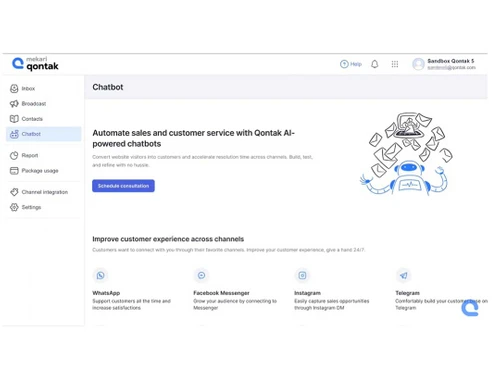Click the Telegram channel icon

pos(403,275)
